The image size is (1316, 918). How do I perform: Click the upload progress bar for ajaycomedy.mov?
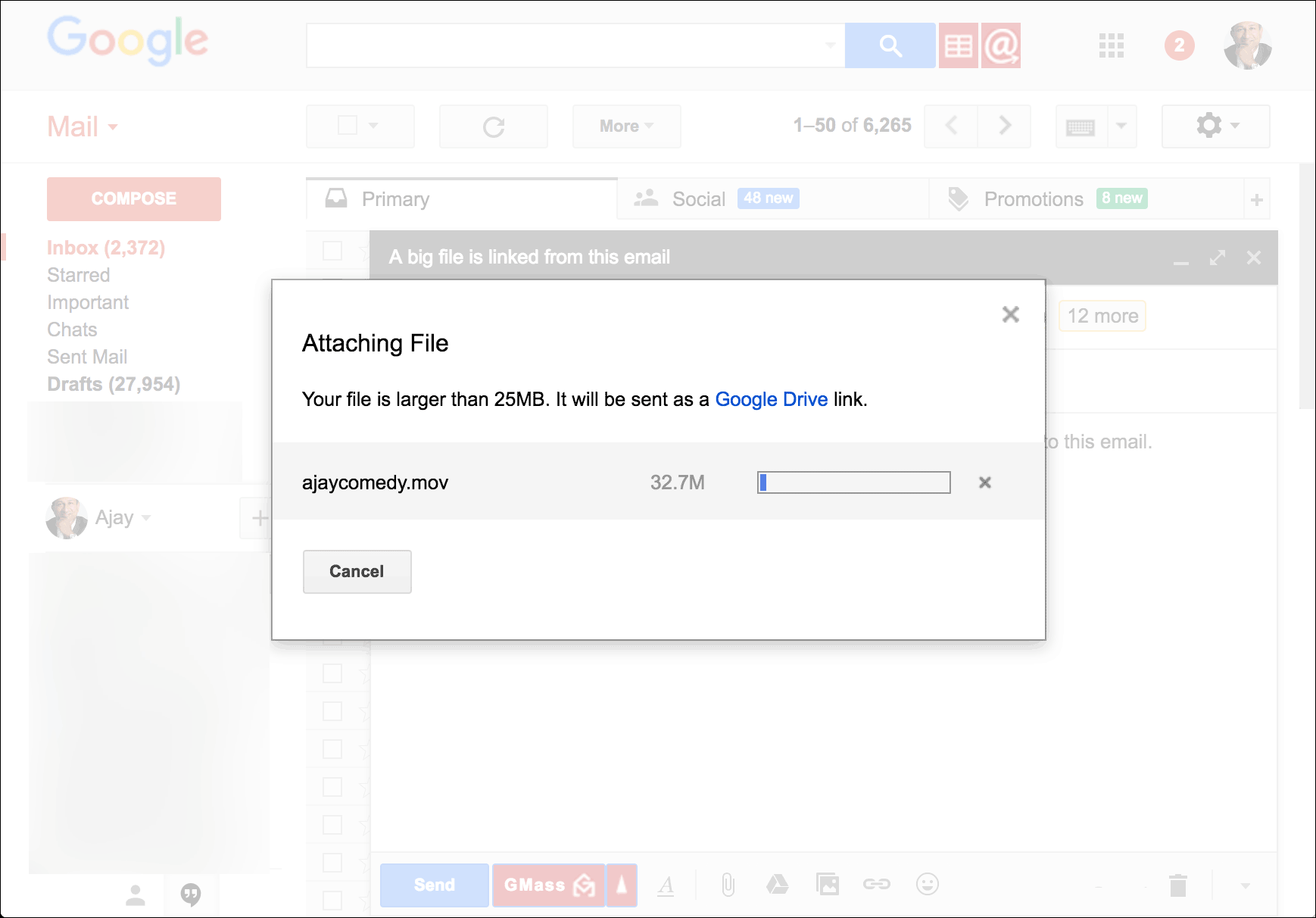click(853, 482)
